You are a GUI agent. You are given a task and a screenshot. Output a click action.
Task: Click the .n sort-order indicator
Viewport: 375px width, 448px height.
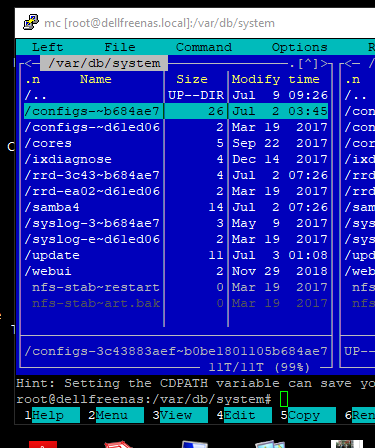pos(32,79)
